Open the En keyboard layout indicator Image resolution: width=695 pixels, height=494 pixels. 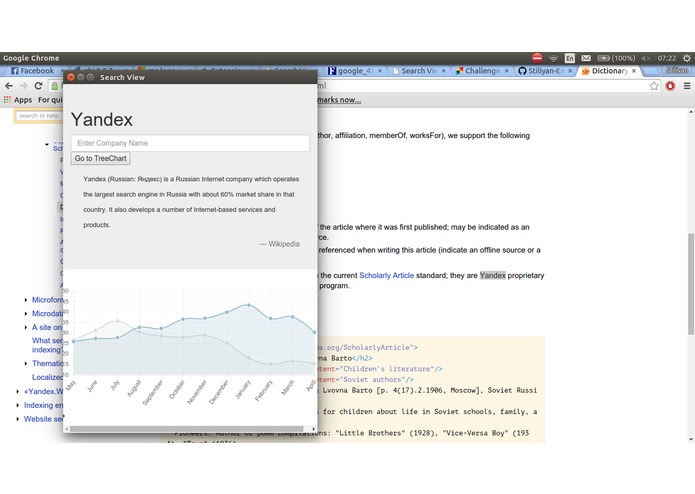pyautogui.click(x=570, y=58)
